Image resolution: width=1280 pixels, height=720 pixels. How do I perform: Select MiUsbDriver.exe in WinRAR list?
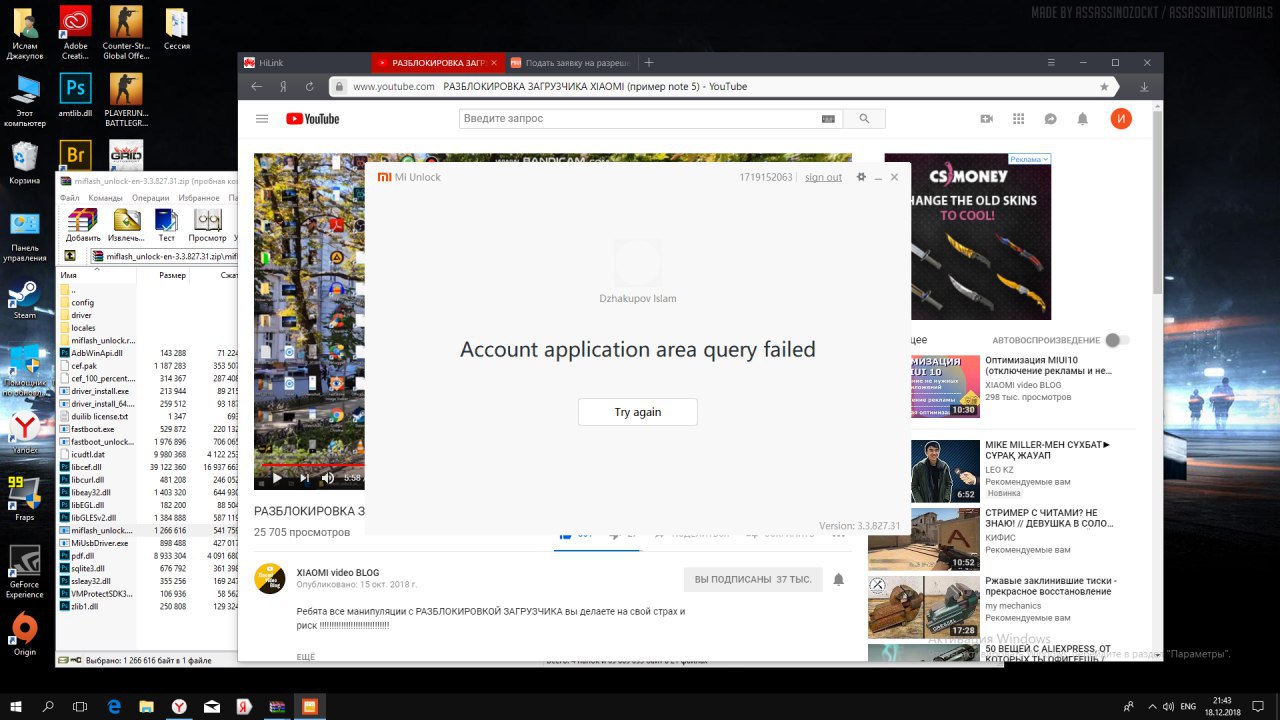[99, 543]
